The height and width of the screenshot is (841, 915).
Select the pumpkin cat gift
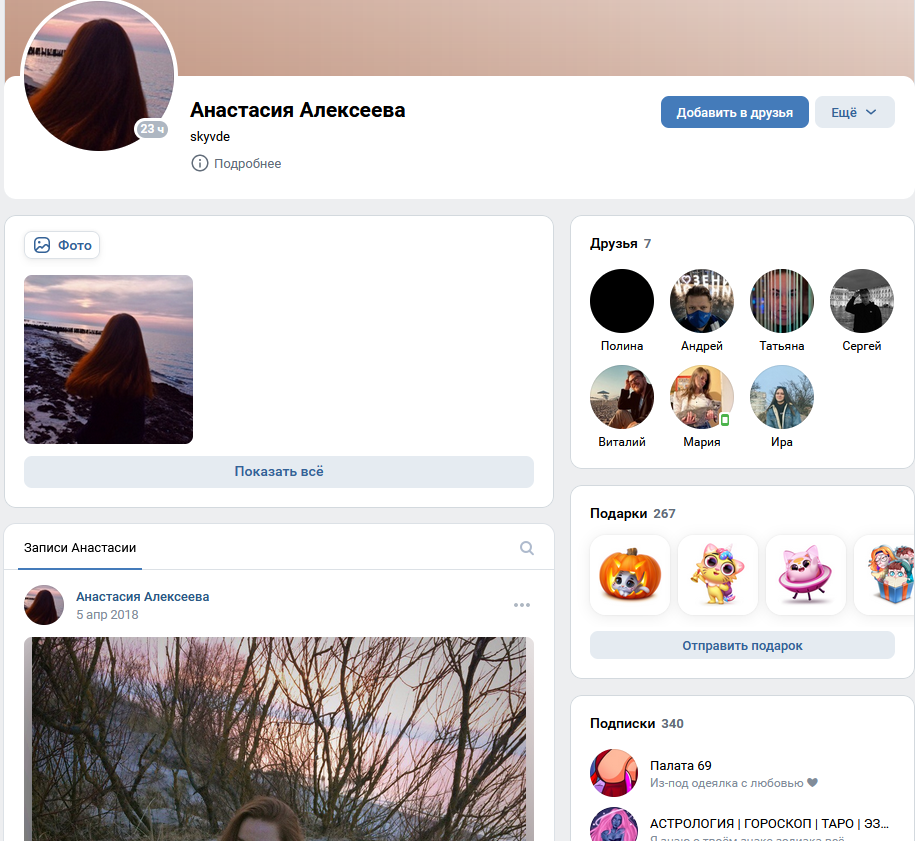click(630, 575)
